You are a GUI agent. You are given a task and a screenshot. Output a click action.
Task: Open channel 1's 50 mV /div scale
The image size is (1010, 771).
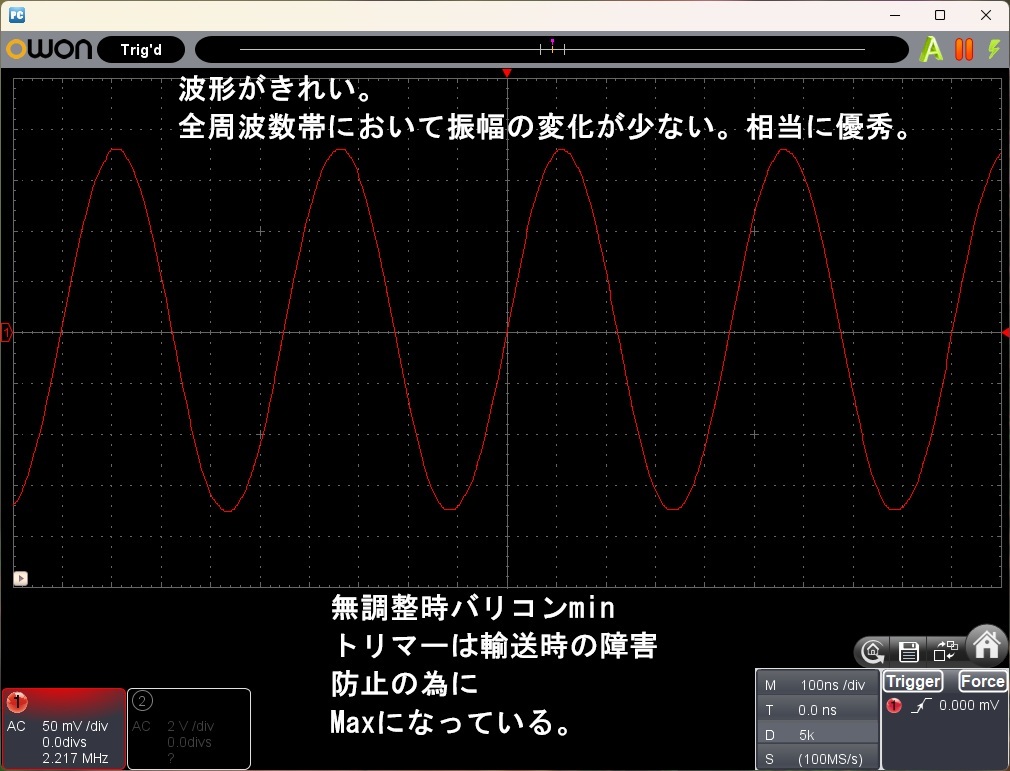pos(75,726)
